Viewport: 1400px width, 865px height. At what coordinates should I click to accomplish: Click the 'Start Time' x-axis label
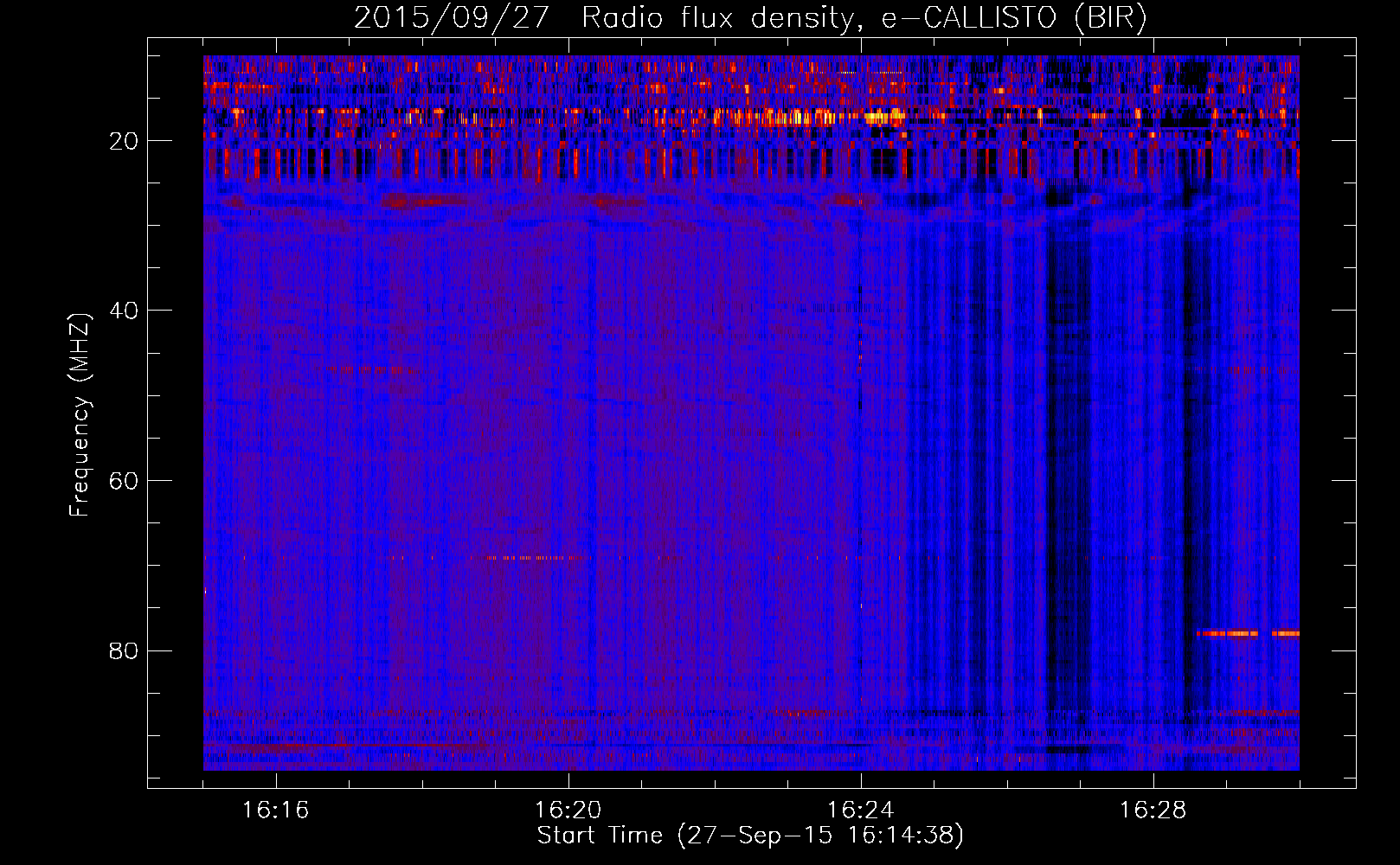pos(750,836)
